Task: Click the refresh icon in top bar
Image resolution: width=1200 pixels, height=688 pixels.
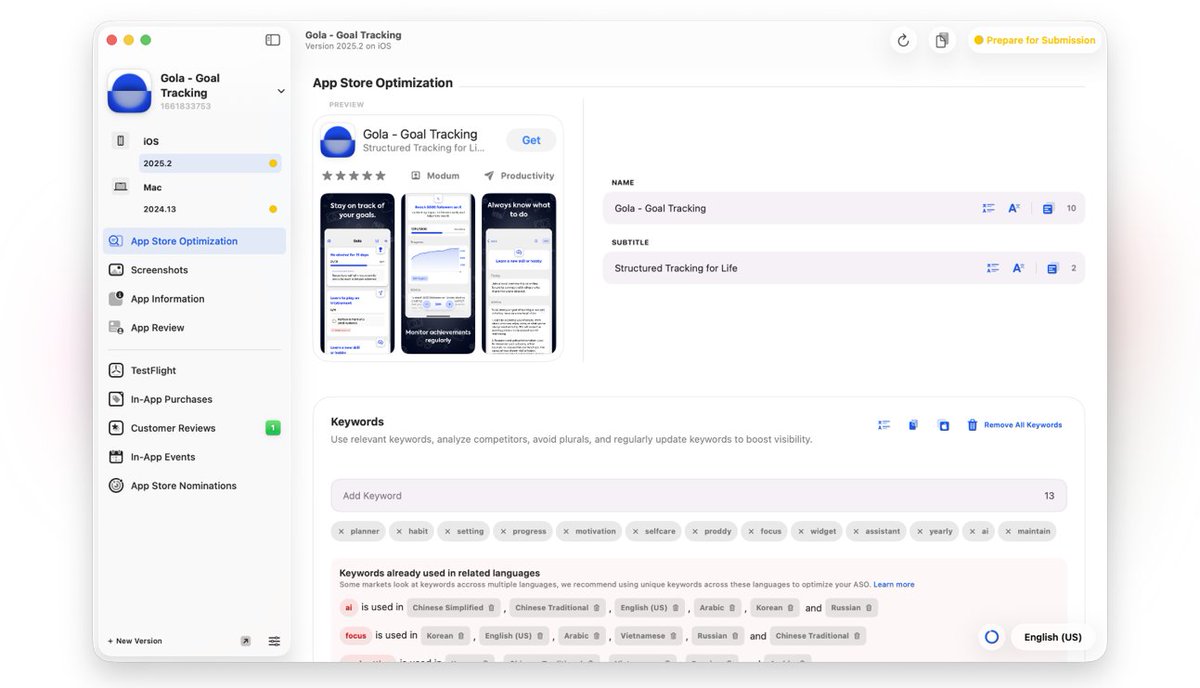Action: (903, 40)
